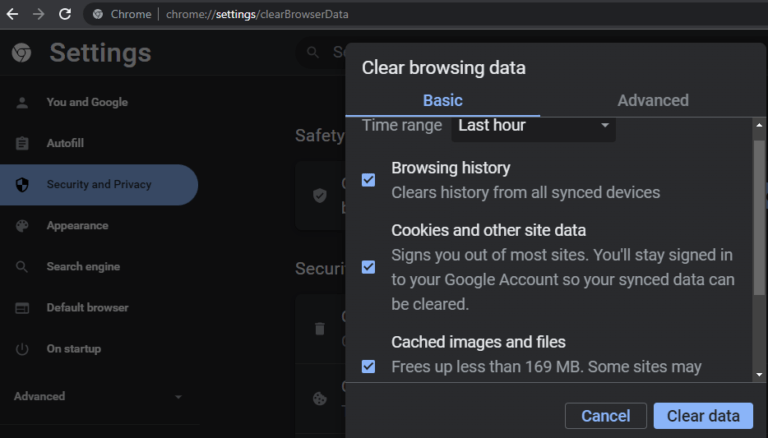Click the Security and Privacy shield icon
Image resolution: width=768 pixels, height=438 pixels.
[x=22, y=185]
